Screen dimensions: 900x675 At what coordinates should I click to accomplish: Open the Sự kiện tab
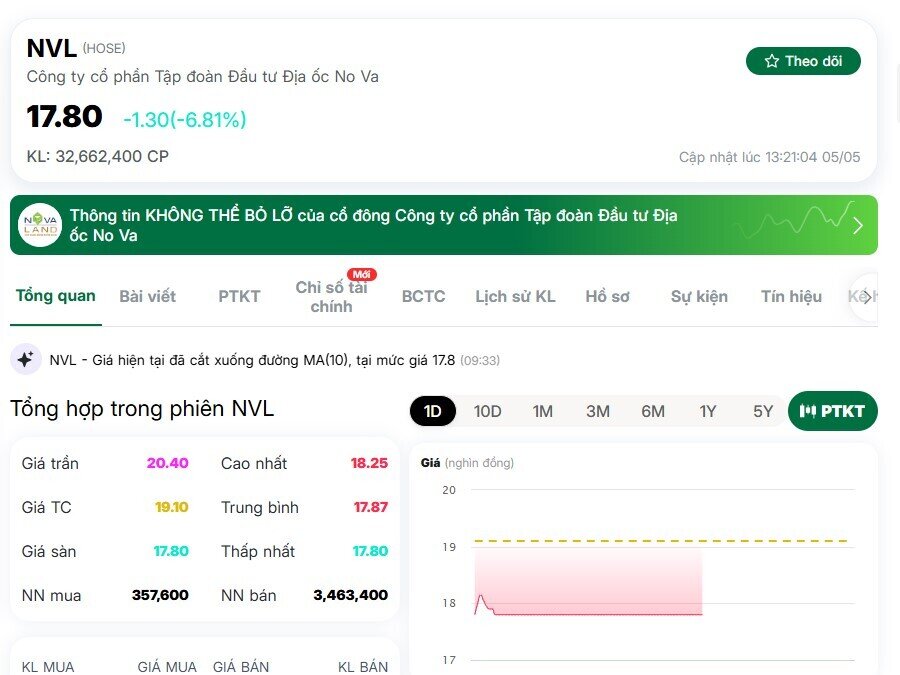pos(699,296)
